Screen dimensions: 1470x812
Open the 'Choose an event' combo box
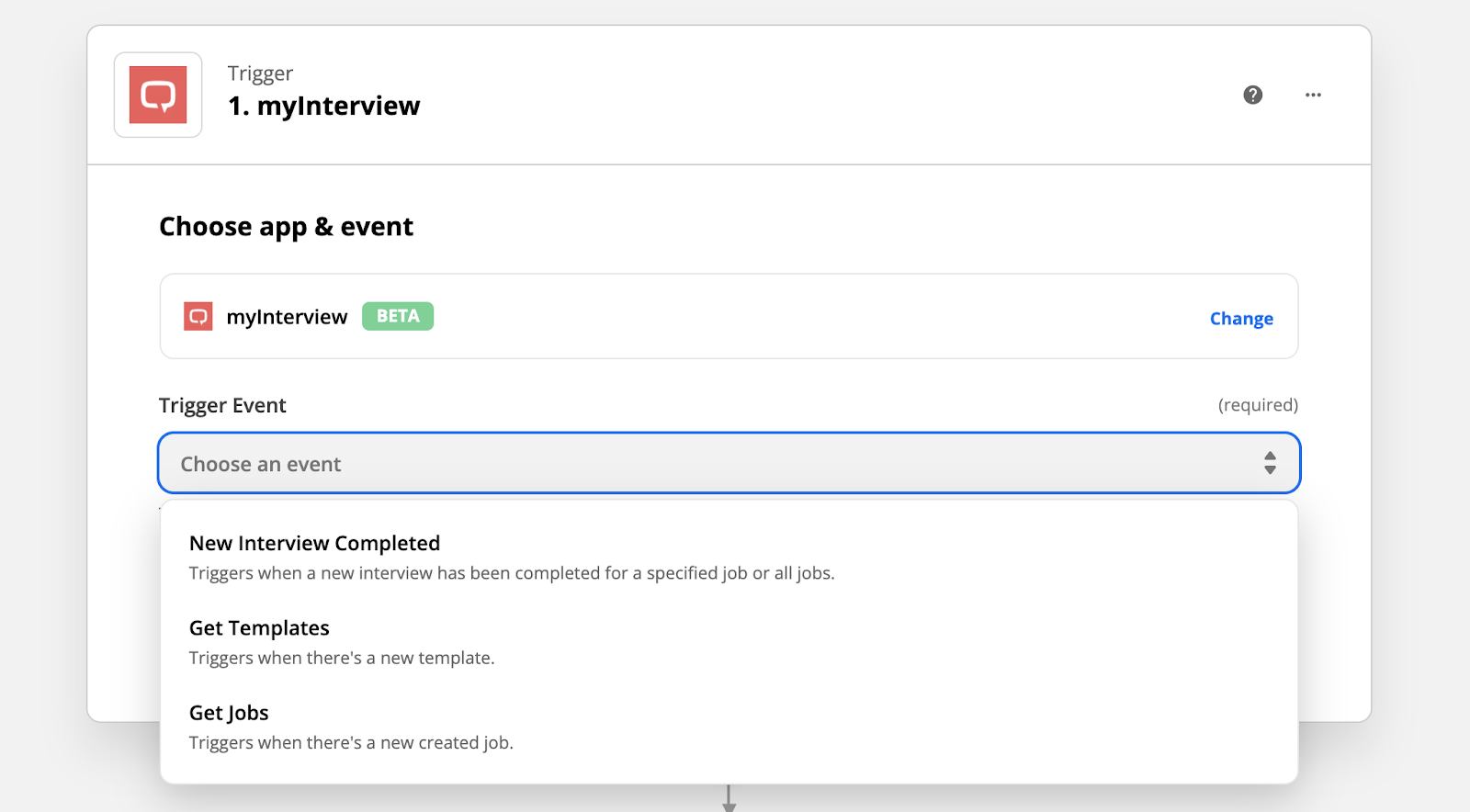717,464
